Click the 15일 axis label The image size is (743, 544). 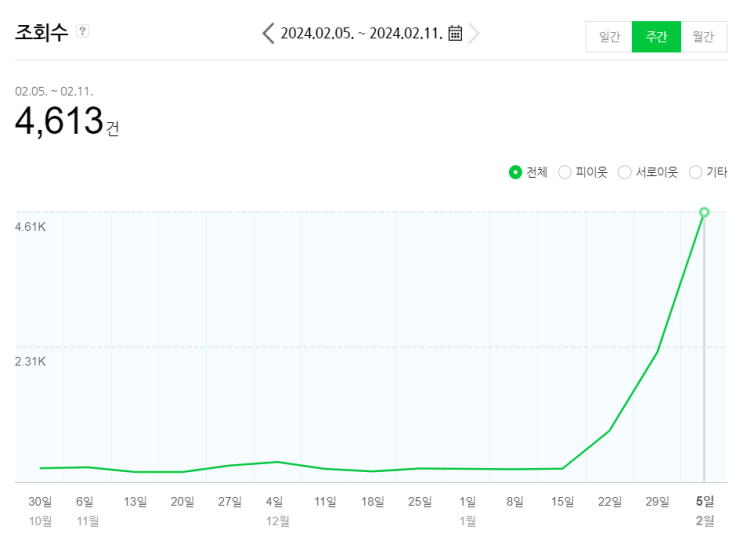(562, 501)
